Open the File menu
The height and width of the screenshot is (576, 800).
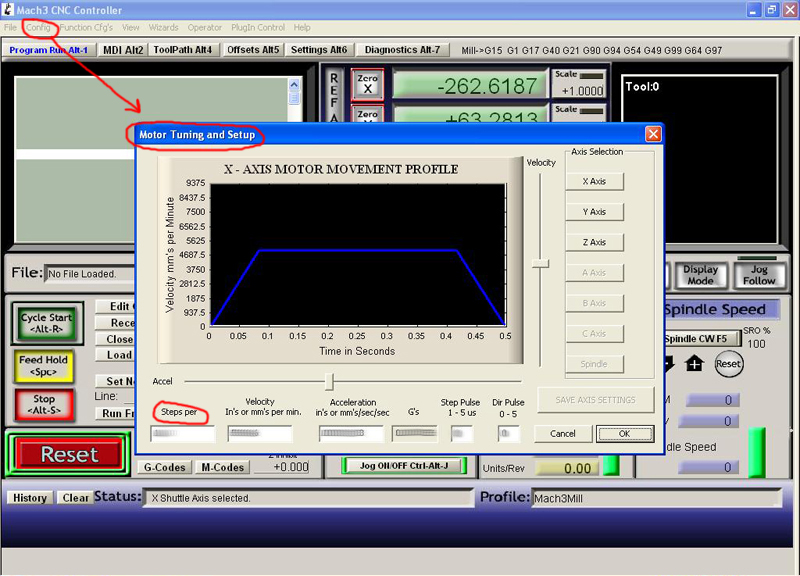tap(10, 28)
